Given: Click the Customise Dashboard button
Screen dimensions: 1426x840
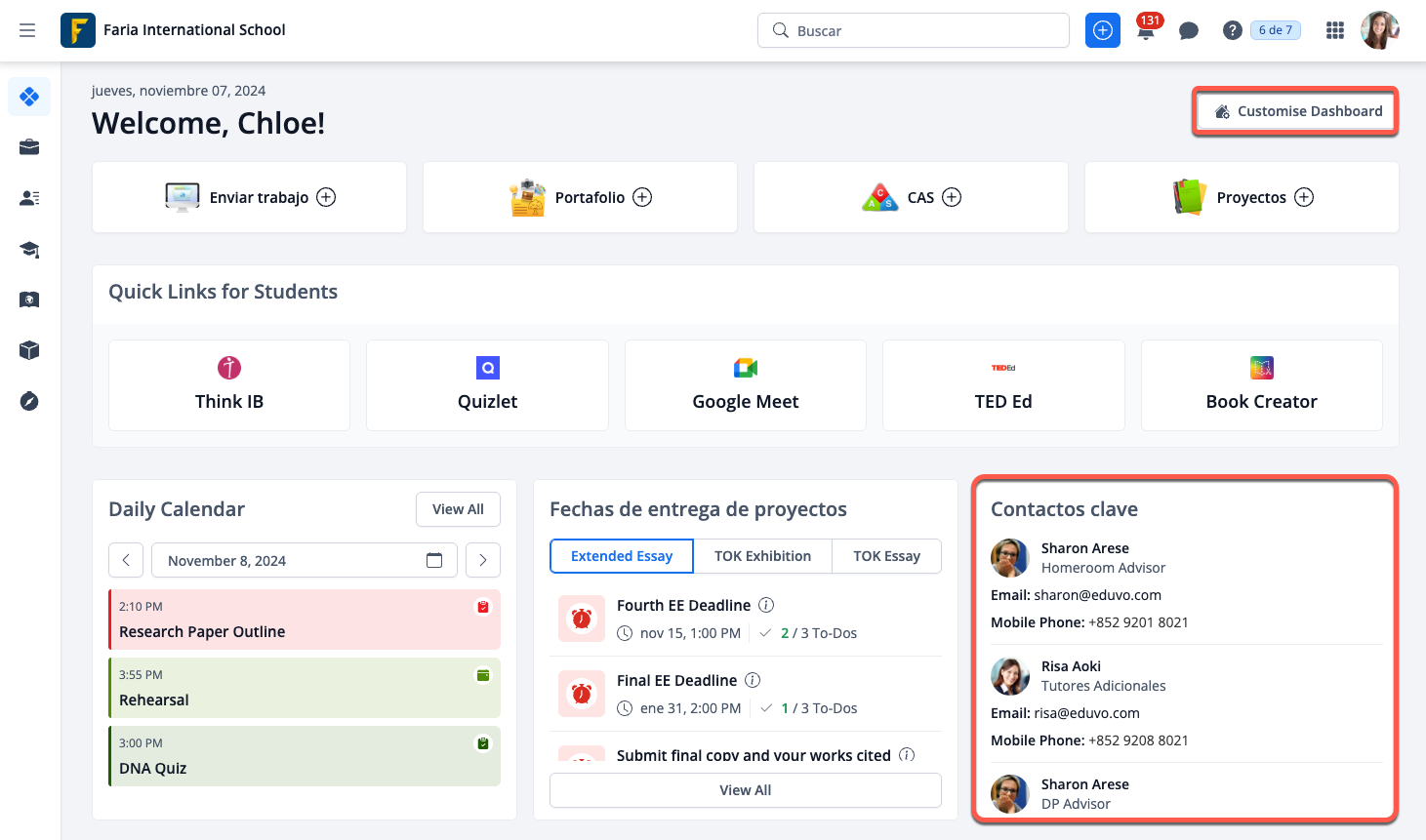Looking at the screenshot, I should (1296, 111).
